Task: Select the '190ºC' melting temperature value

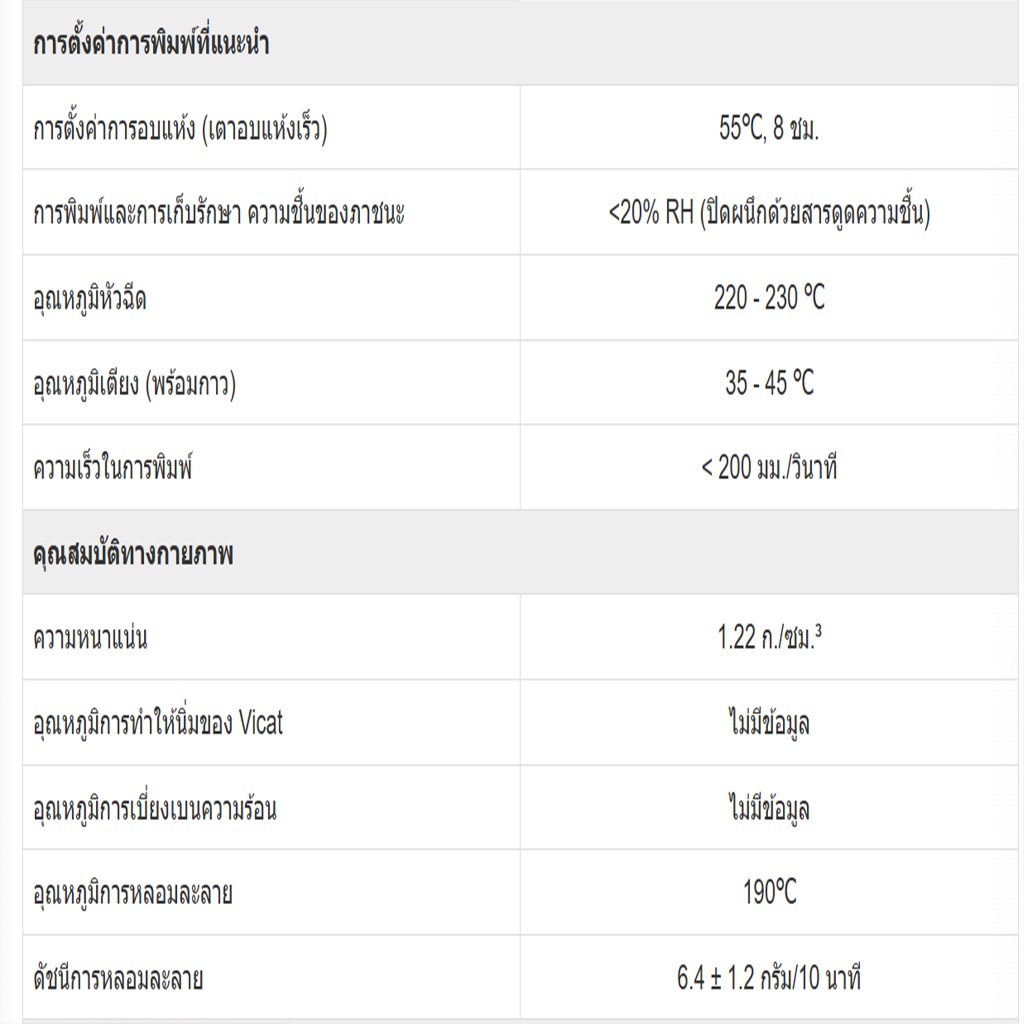Action: tap(769, 893)
